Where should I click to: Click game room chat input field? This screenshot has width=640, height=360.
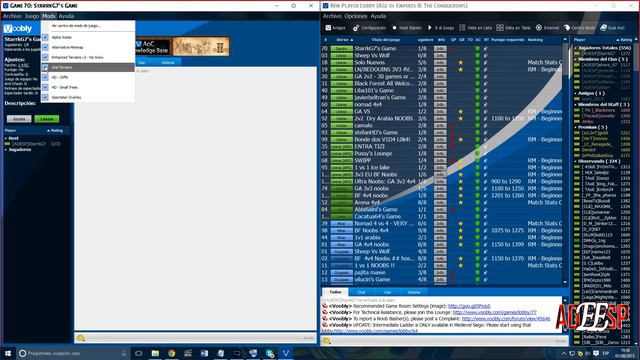pyautogui.click(x=196, y=338)
